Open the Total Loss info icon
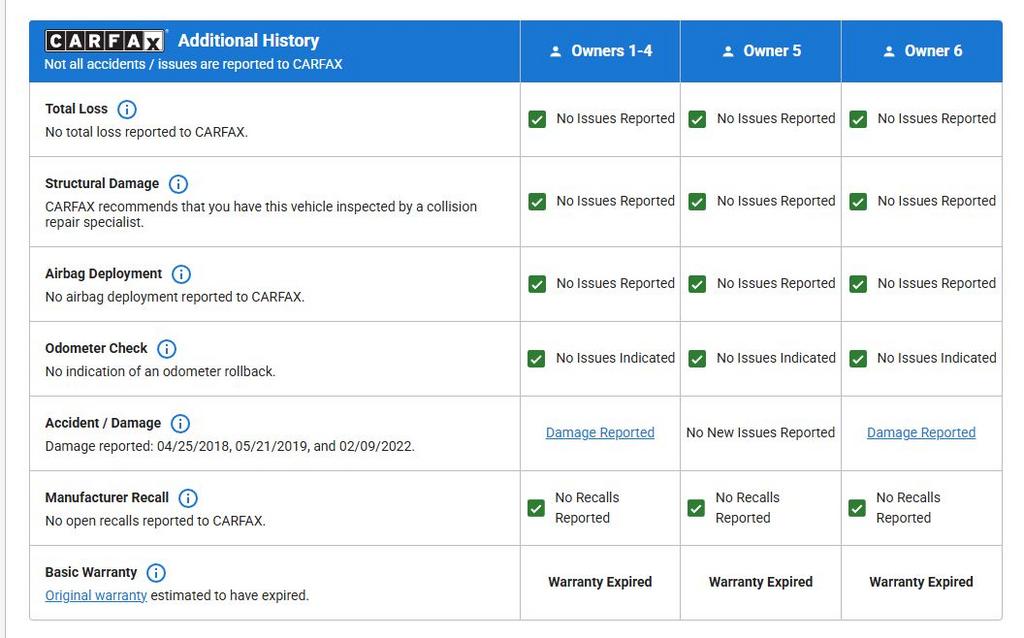This screenshot has height=638, width=1024. pyautogui.click(x=127, y=109)
